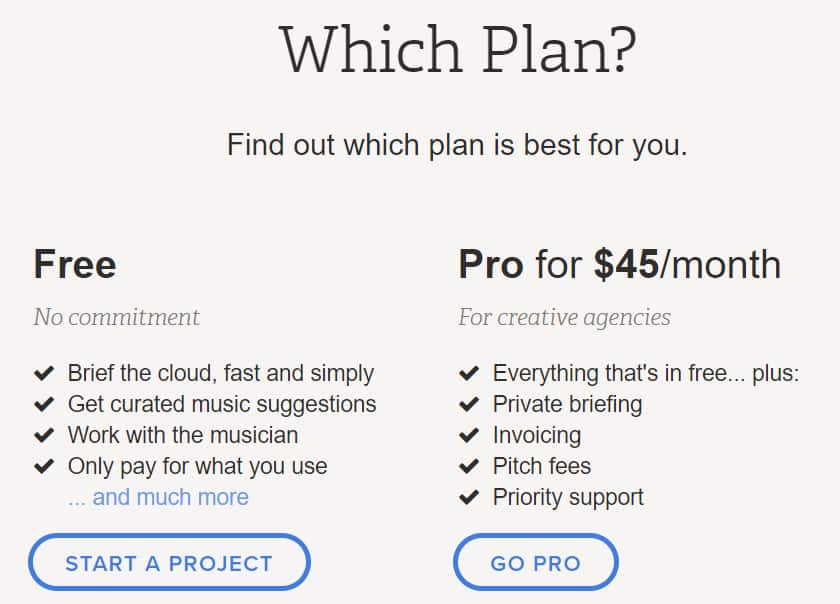Click the 'Get curated music suggestions' text
This screenshot has width=840, height=604.
click(222, 405)
